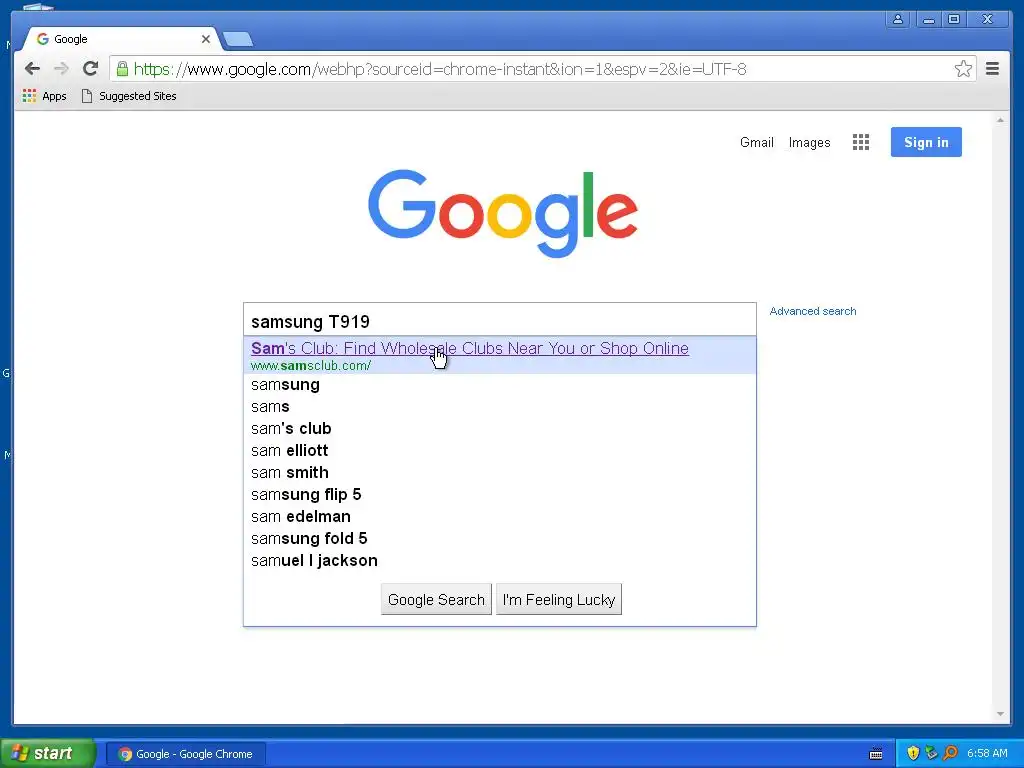Choose the 'sam's club' suggestion
Screen dimensions: 1024x768
[500, 428]
